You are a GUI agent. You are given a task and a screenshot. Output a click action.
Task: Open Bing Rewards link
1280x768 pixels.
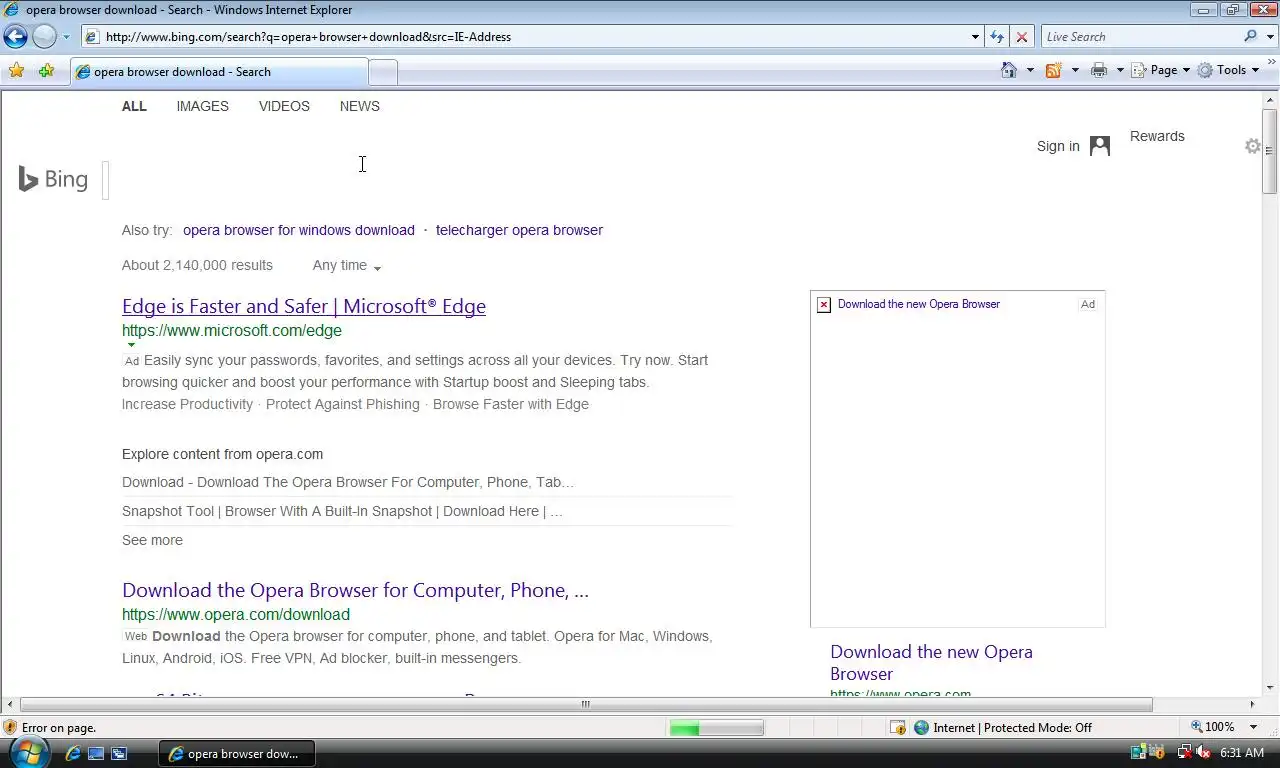[x=1157, y=136]
